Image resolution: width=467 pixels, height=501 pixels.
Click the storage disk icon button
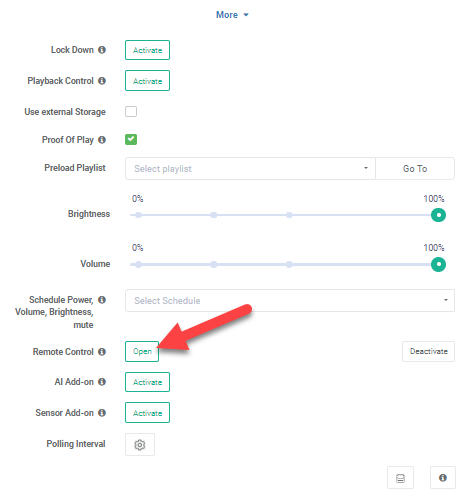point(400,478)
